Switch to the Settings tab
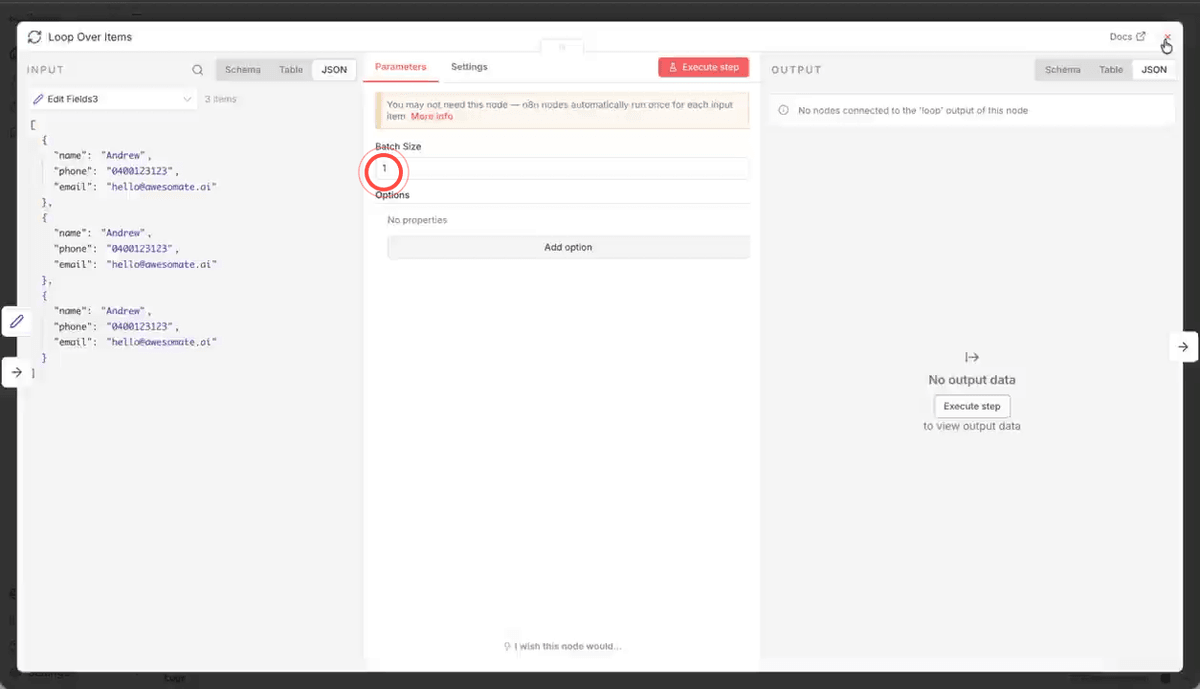The image size is (1200, 689). [469, 67]
